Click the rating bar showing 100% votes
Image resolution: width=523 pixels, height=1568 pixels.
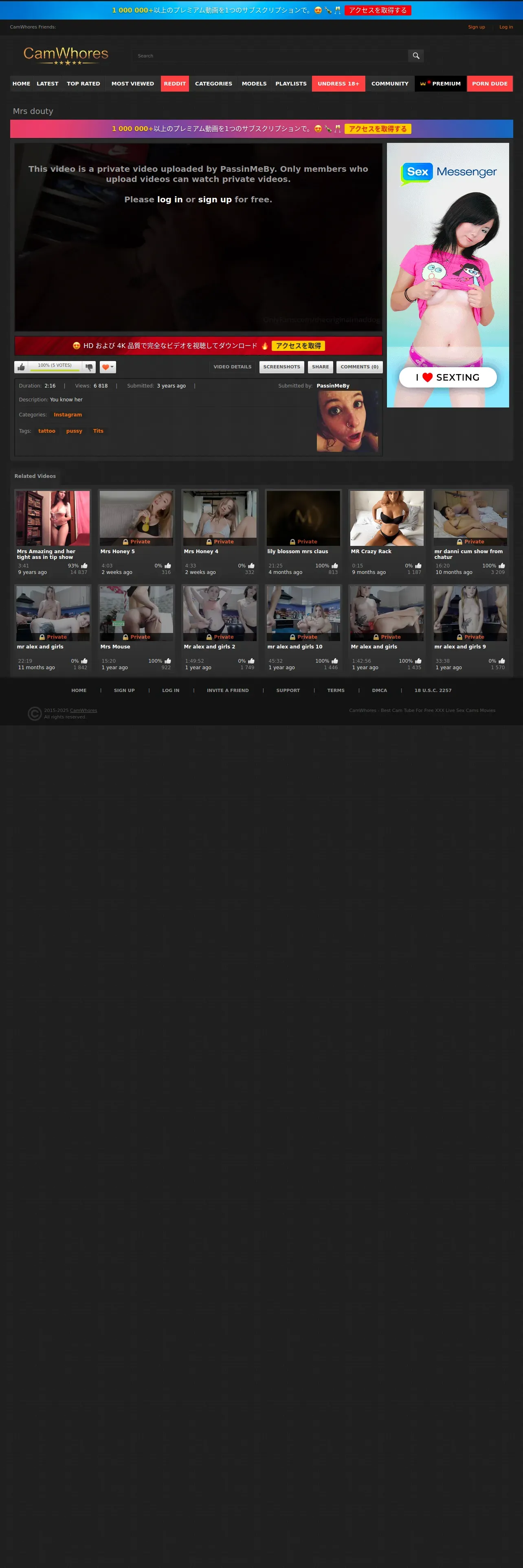click(55, 367)
